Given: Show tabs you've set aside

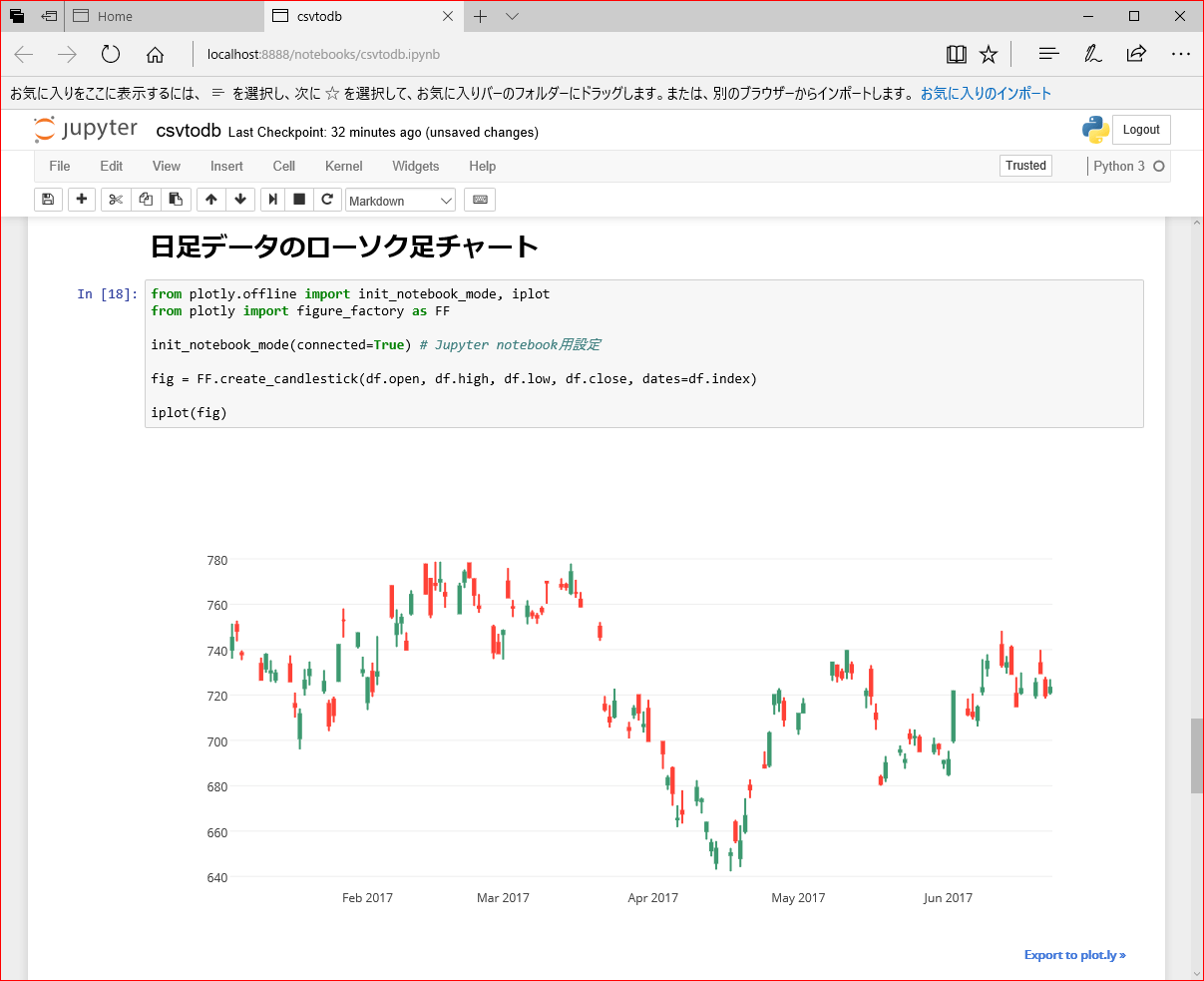Looking at the screenshot, I should [x=17, y=16].
